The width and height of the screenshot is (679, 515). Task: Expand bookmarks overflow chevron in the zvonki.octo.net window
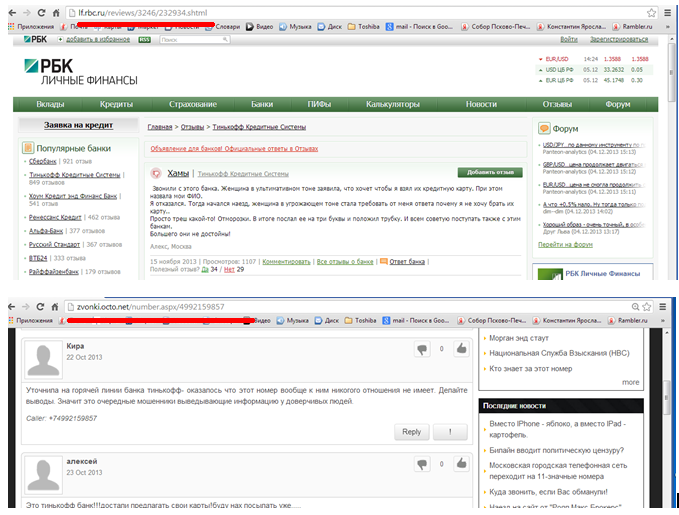point(663,321)
